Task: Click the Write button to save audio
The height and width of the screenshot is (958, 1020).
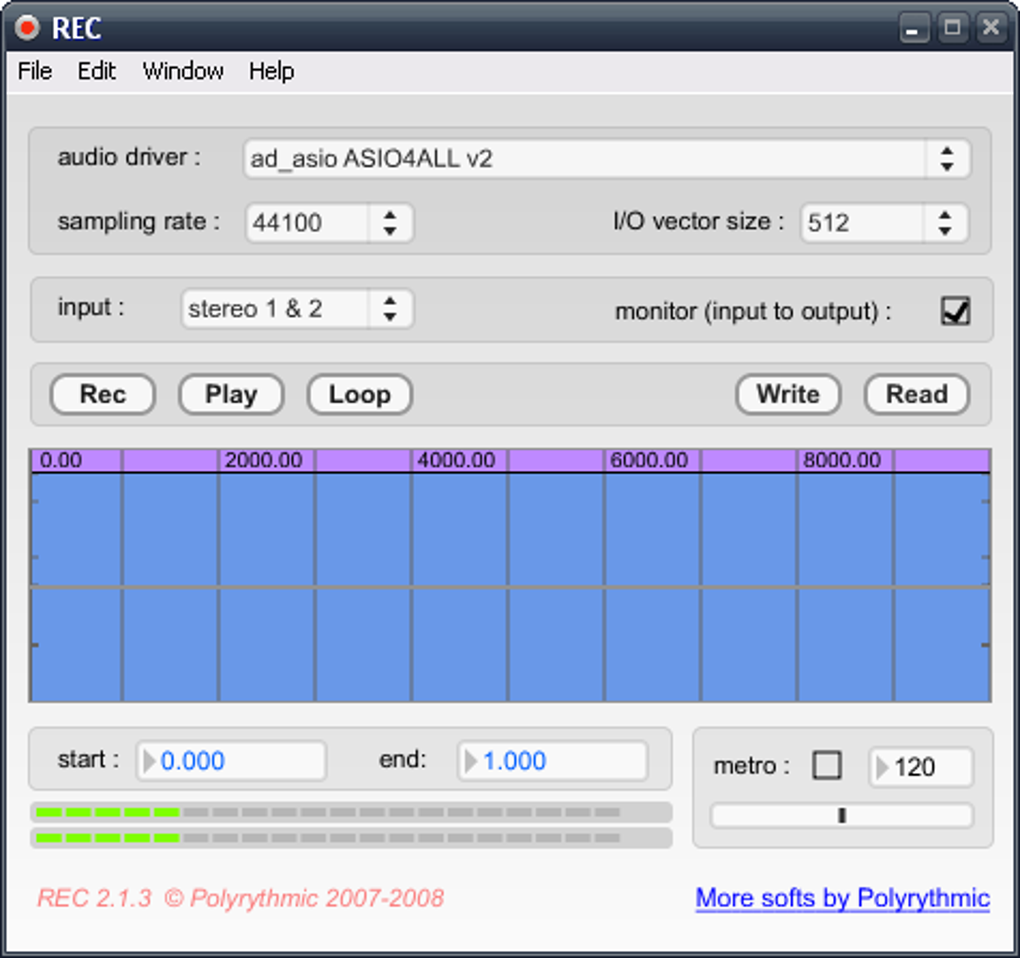Action: [787, 394]
